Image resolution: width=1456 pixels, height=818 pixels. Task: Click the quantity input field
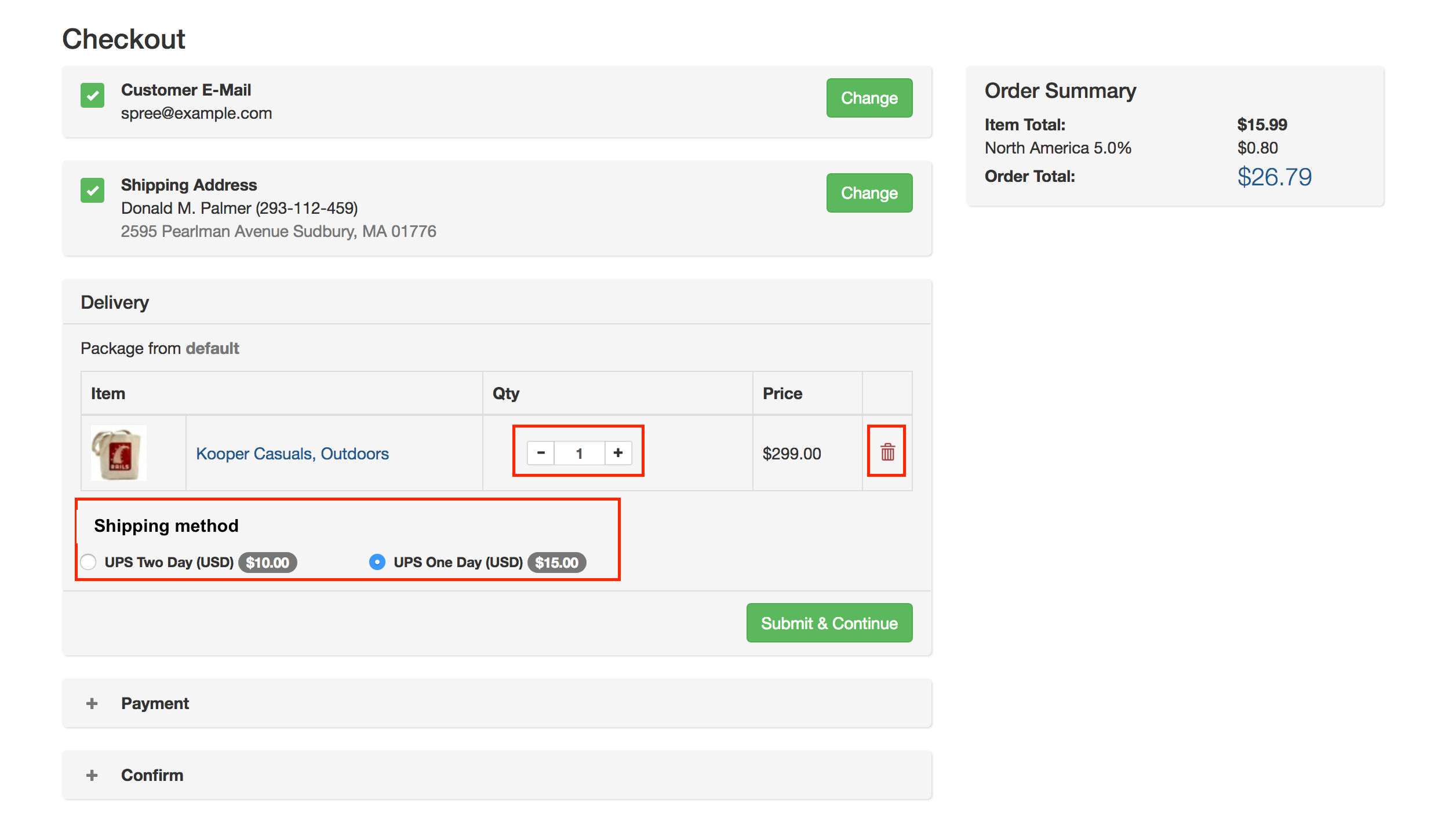(x=579, y=453)
